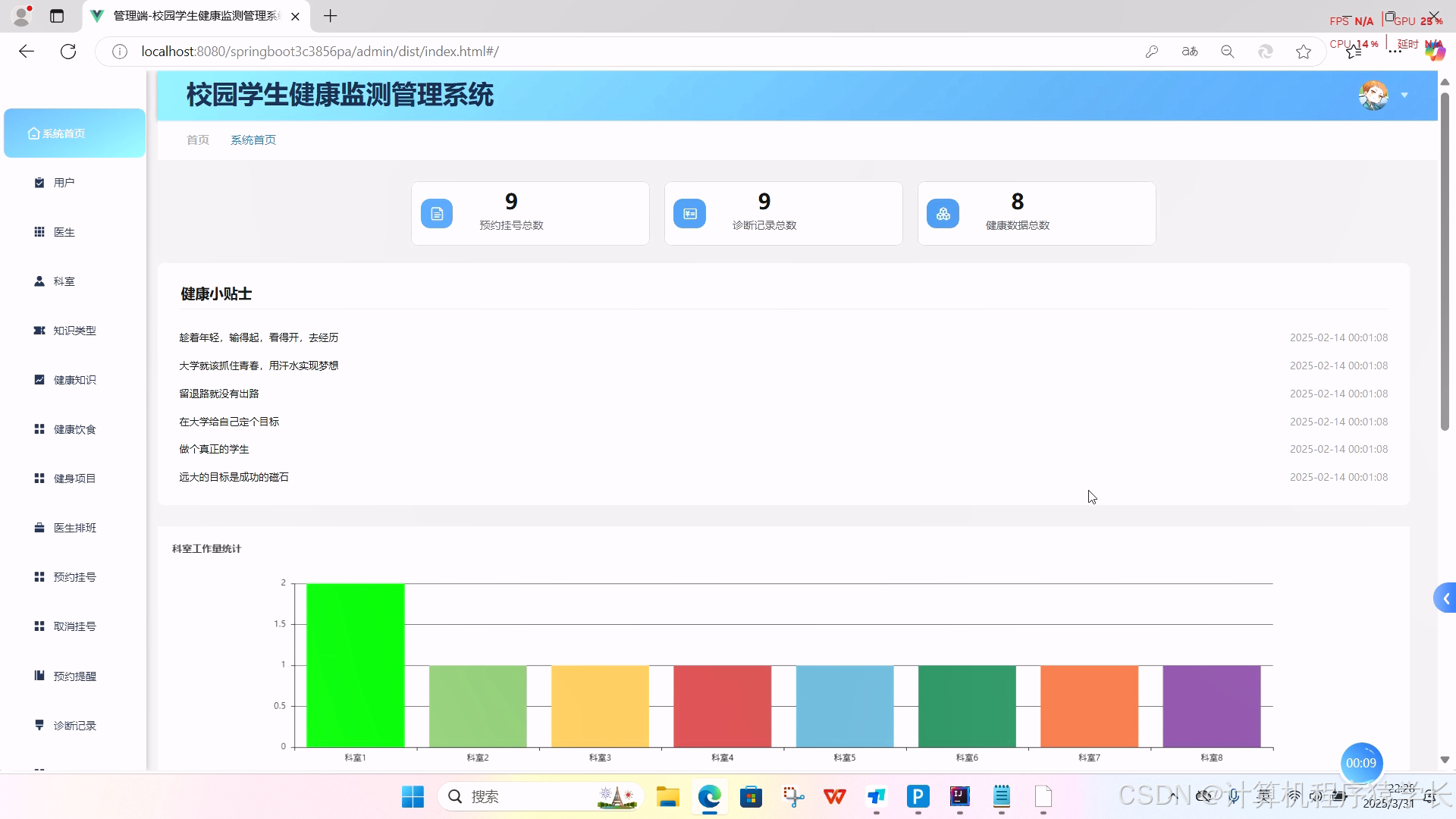Open IntelliJ IDEA from taskbar
1456x819 pixels.
959,796
